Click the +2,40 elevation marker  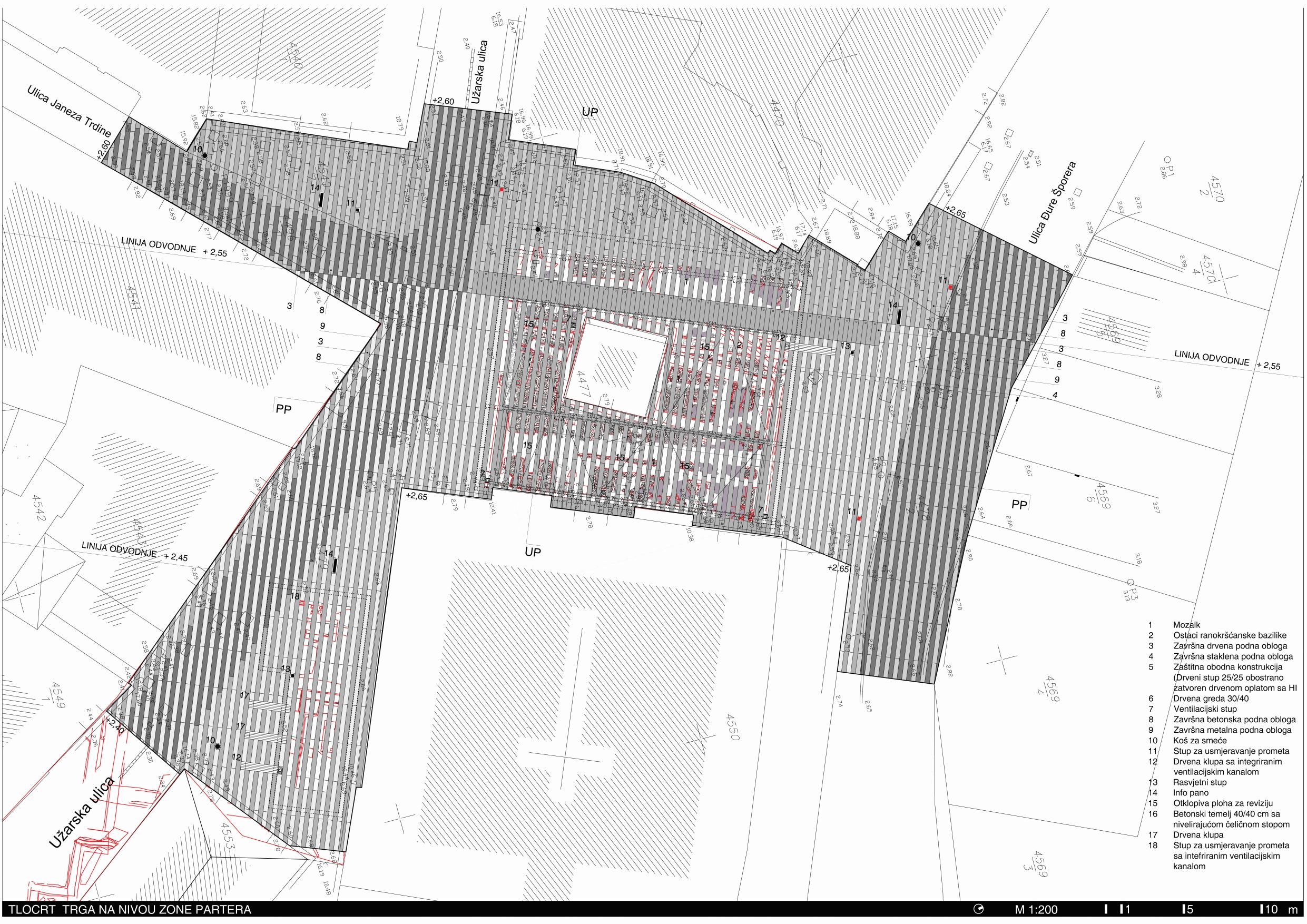tap(114, 726)
